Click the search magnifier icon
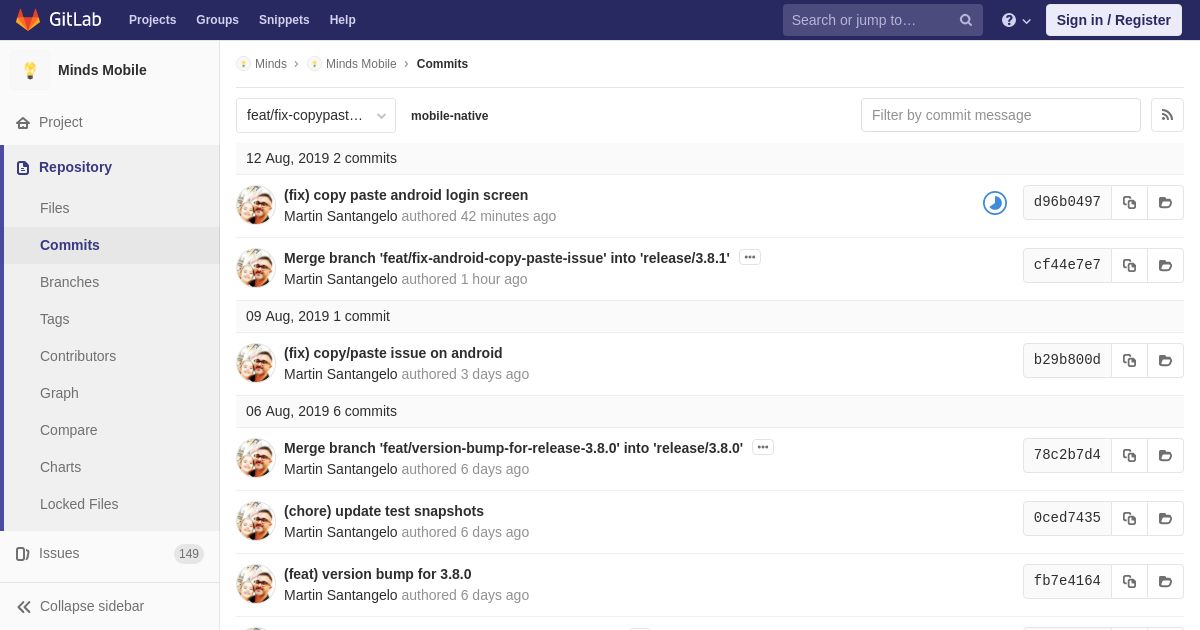The height and width of the screenshot is (630, 1200). pyautogui.click(x=965, y=20)
